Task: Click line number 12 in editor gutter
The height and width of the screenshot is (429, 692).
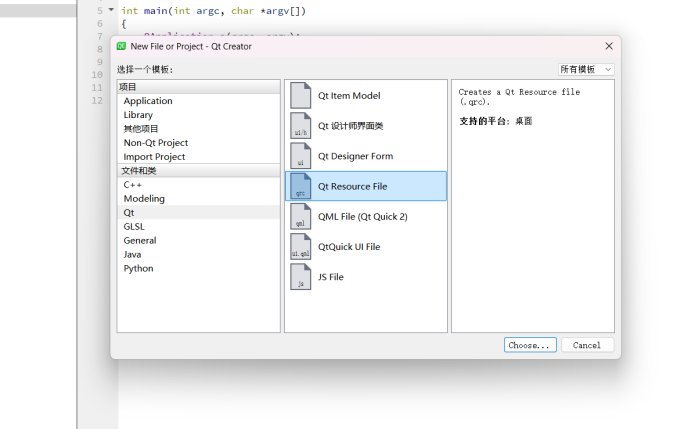Action: click(97, 100)
